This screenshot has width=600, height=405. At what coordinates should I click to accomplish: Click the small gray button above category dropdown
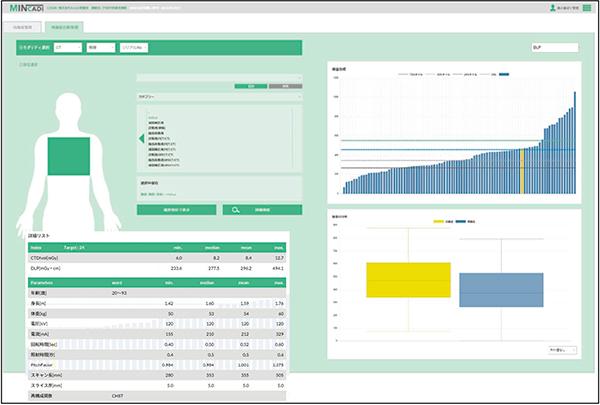tap(286, 87)
